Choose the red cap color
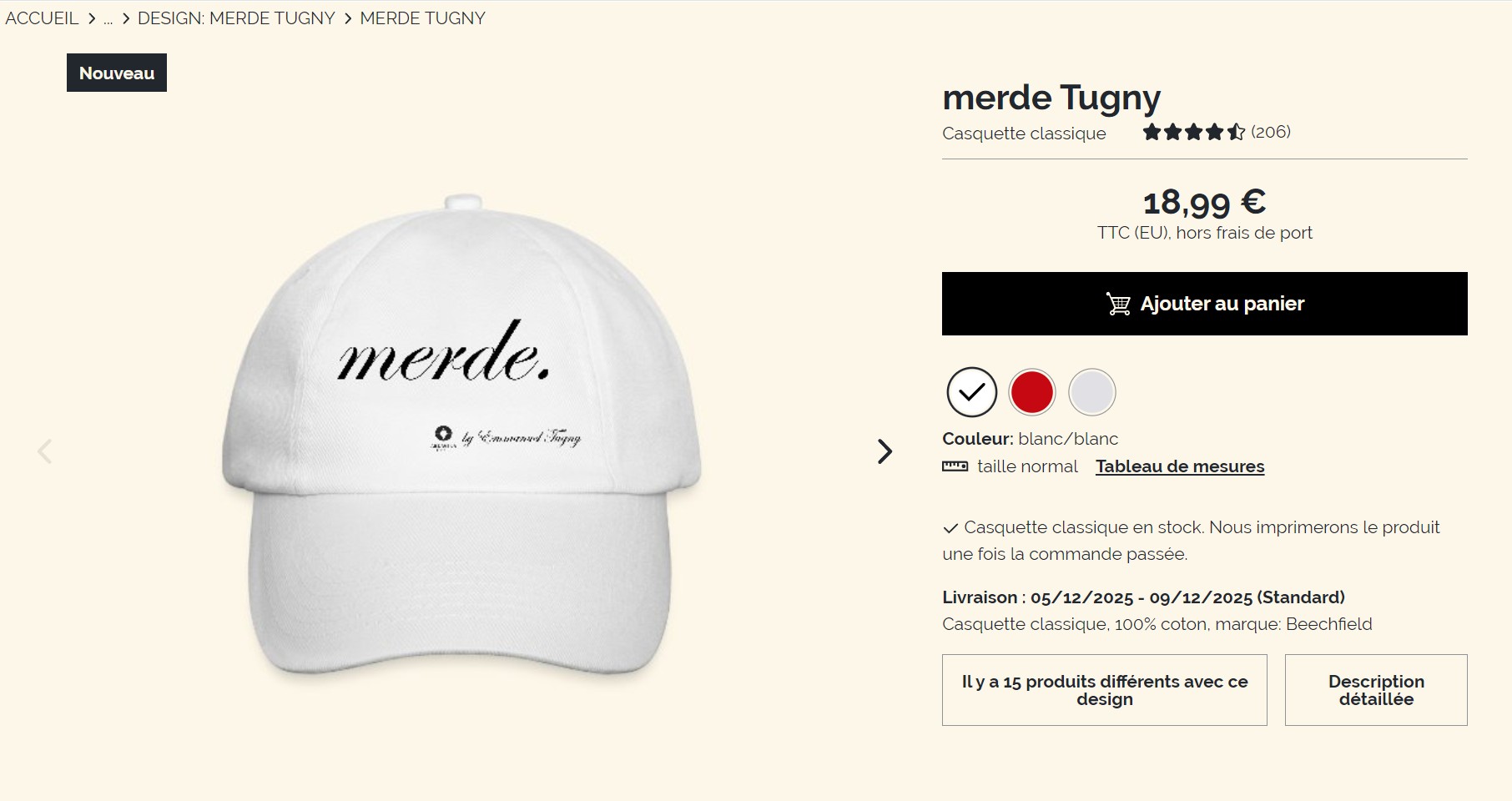The image size is (1512, 801). click(1032, 392)
